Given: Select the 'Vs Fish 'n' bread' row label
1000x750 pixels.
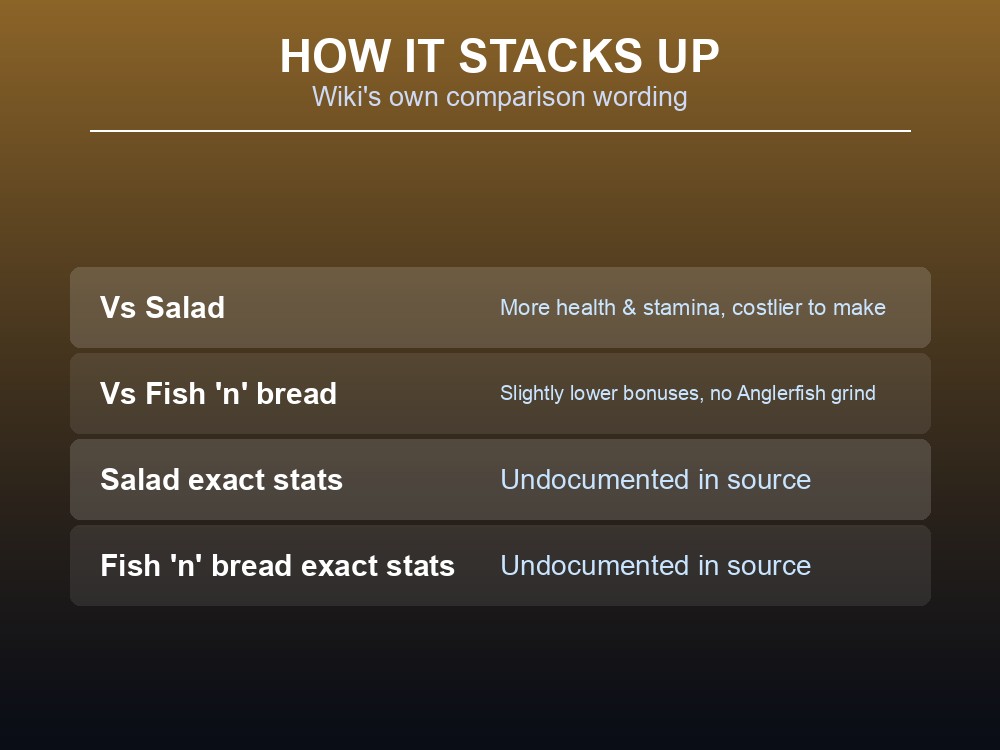Looking at the screenshot, I should [218, 393].
